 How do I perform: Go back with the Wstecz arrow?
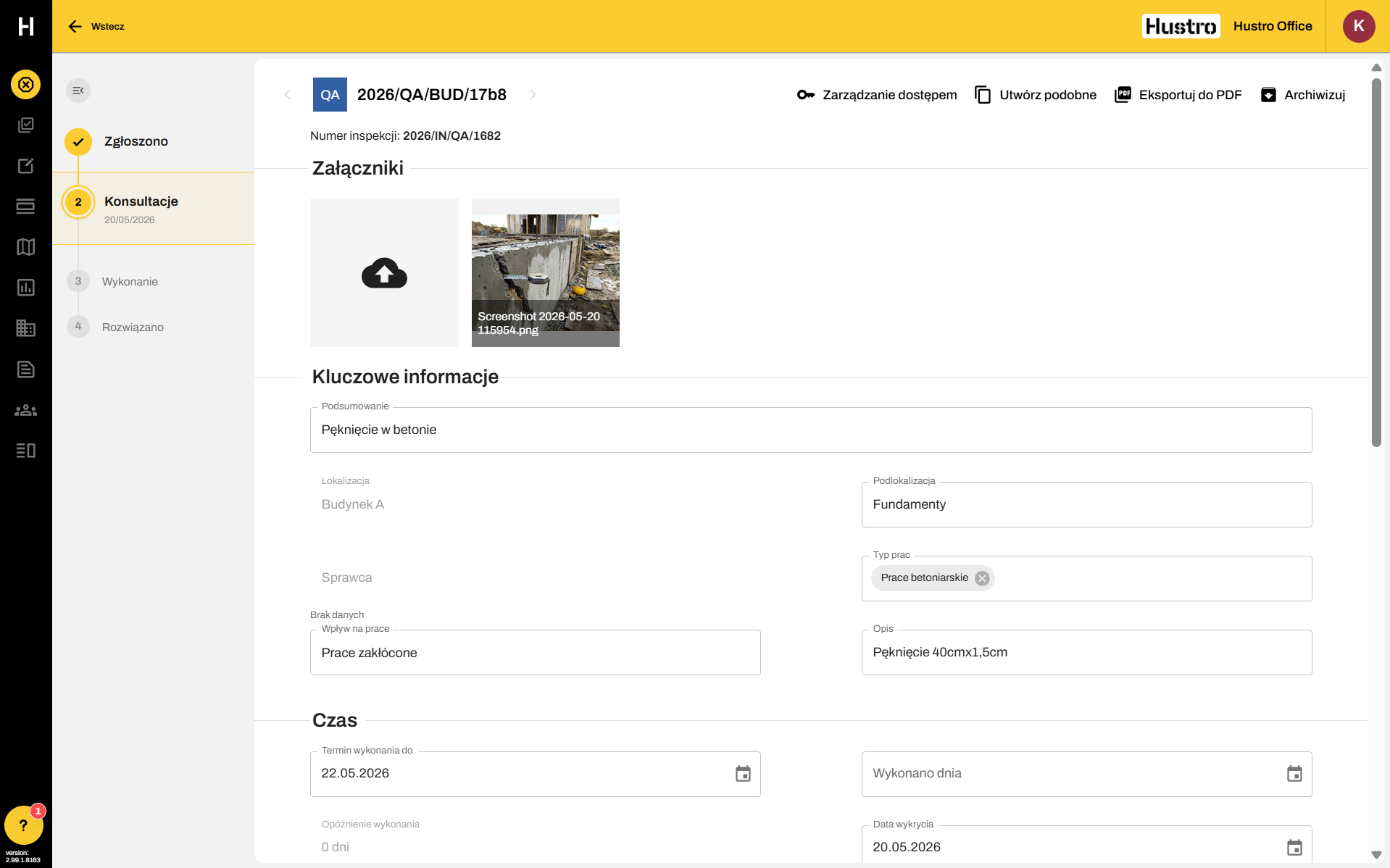tap(75, 27)
